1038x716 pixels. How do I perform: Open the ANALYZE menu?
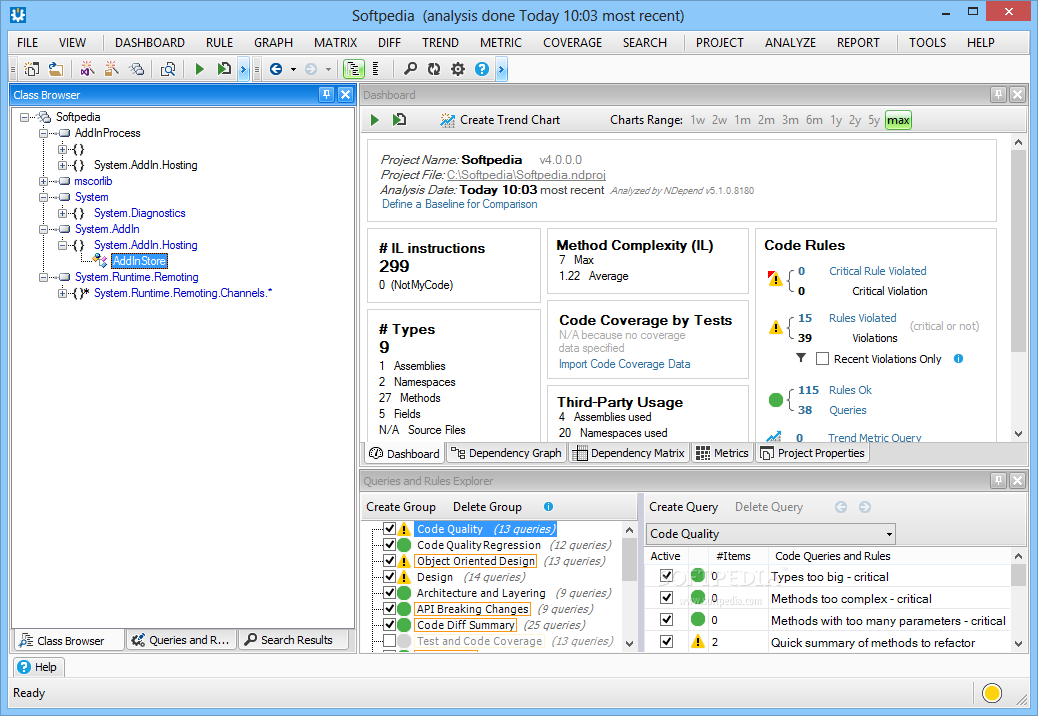coord(790,42)
